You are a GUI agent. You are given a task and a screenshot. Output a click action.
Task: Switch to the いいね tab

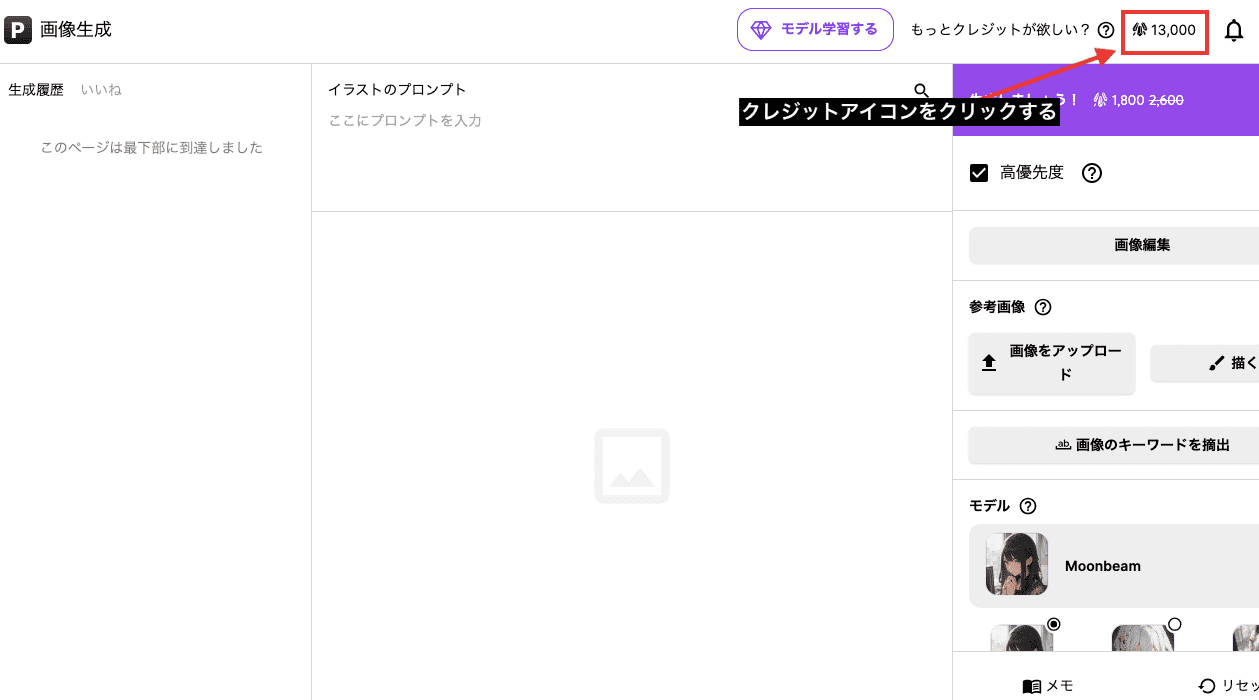coord(101,90)
